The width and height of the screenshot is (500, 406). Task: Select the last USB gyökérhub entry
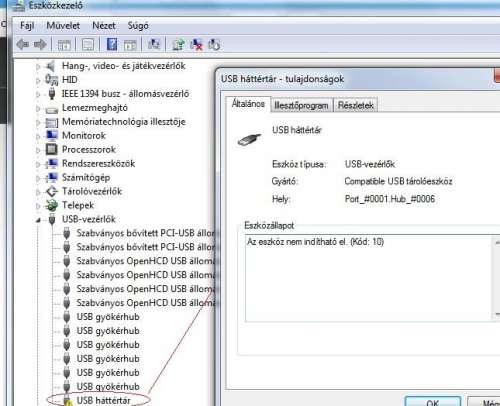click(108, 386)
